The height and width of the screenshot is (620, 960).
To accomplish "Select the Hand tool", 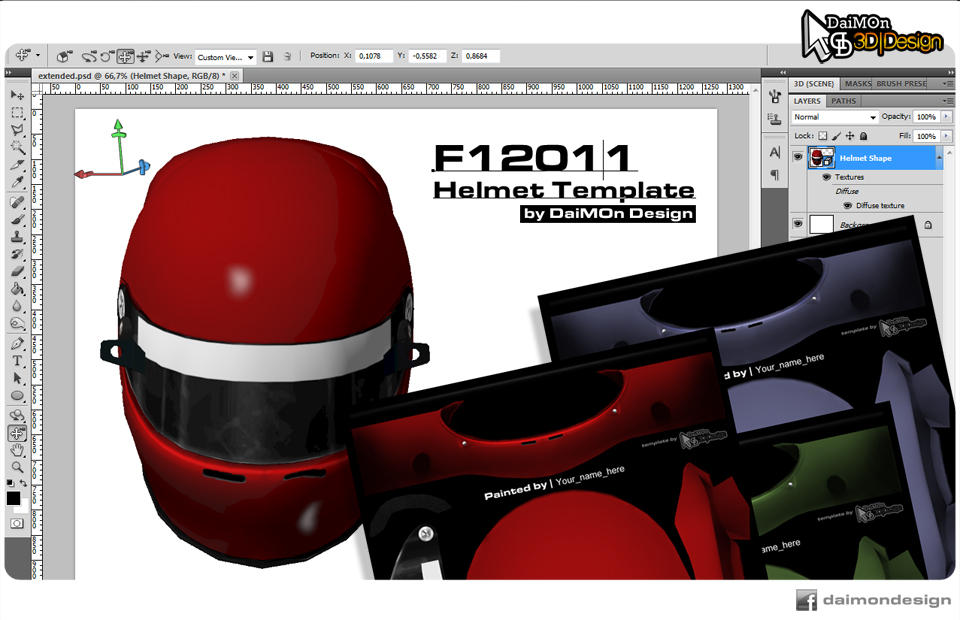I will click(17, 451).
